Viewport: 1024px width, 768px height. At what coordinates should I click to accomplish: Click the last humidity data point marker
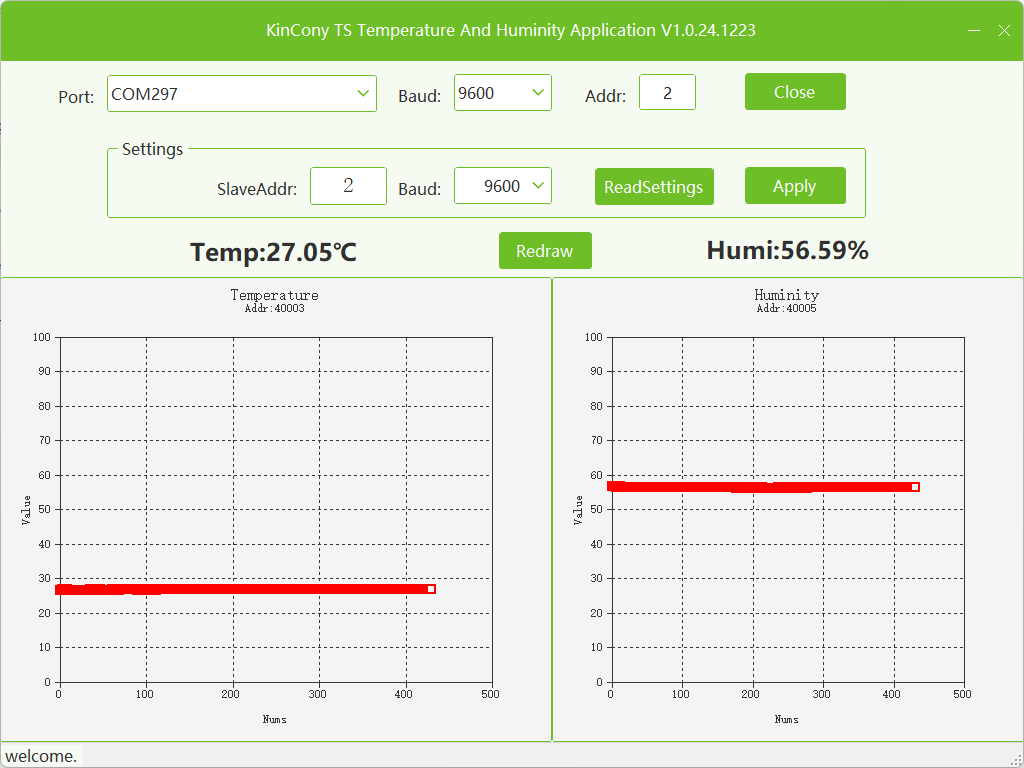(x=915, y=487)
